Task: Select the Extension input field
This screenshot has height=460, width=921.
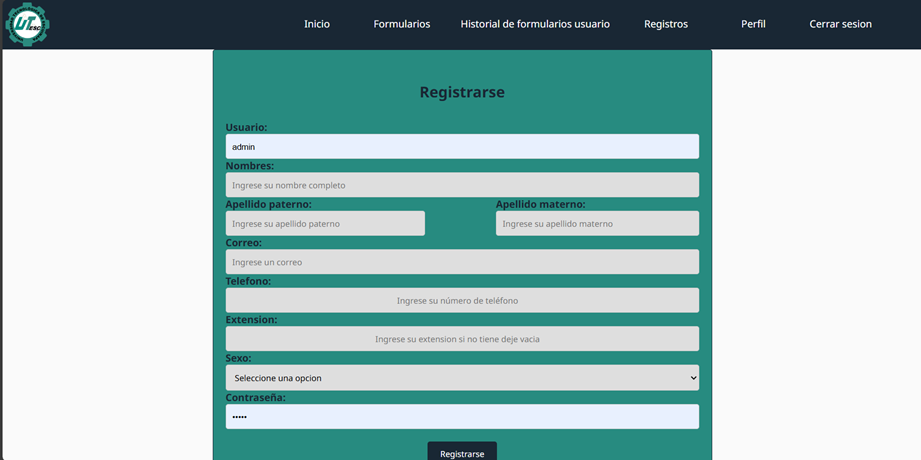Action: 462,339
